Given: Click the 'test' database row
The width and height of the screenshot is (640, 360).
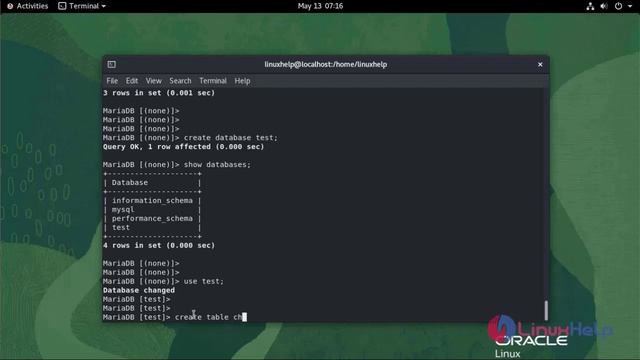Looking at the screenshot, I should click(152, 227).
